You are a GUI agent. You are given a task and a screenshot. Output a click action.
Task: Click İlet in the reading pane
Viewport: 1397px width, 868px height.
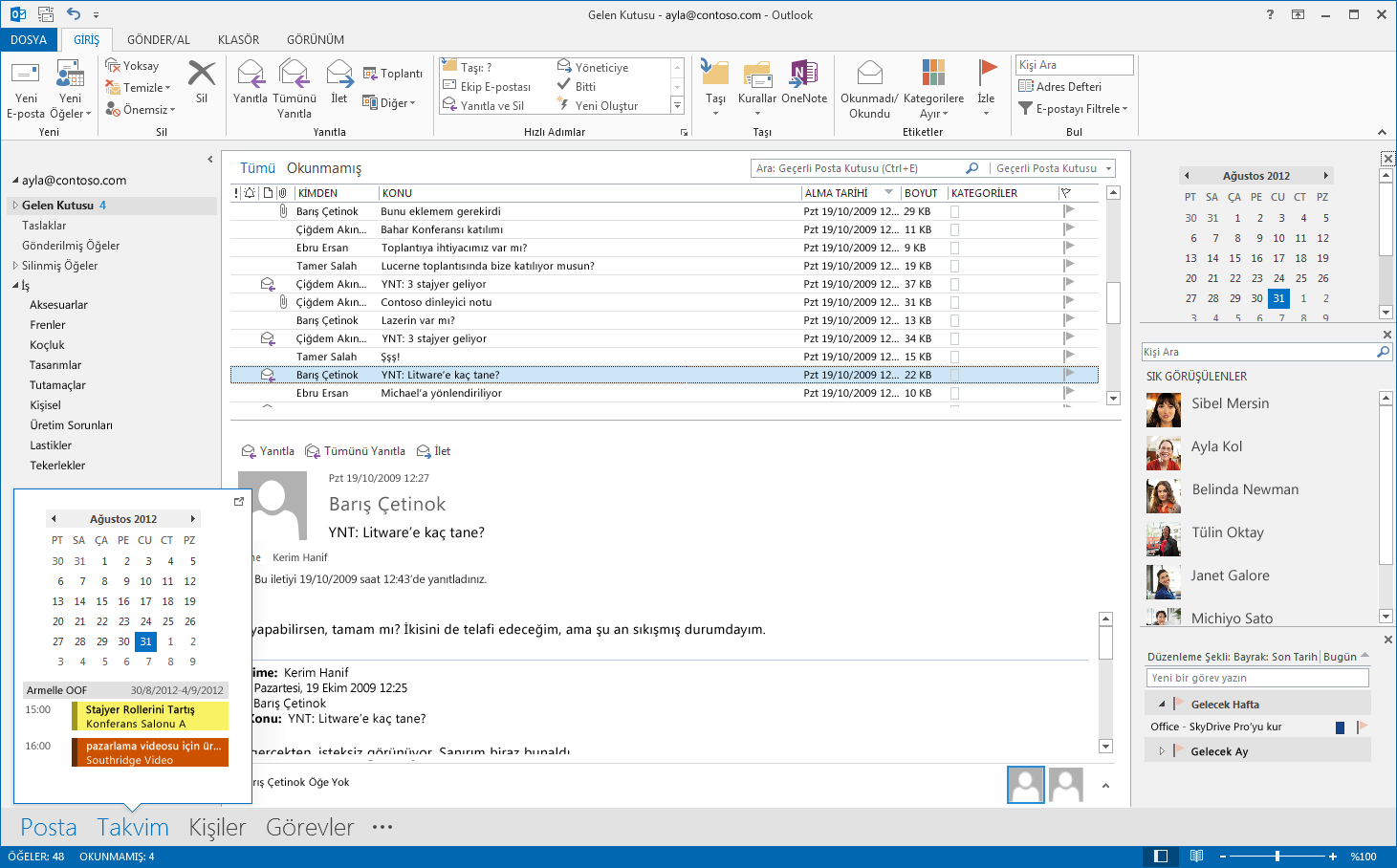(x=432, y=451)
